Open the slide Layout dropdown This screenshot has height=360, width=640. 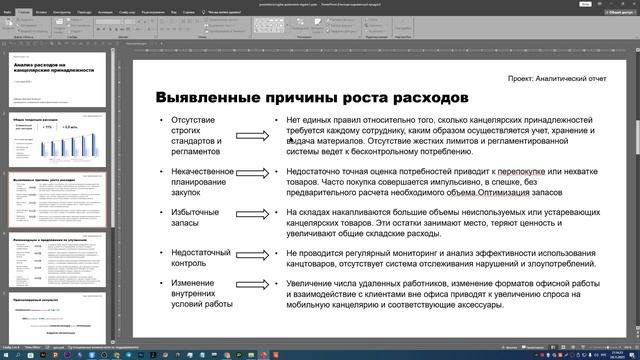tap(75, 20)
